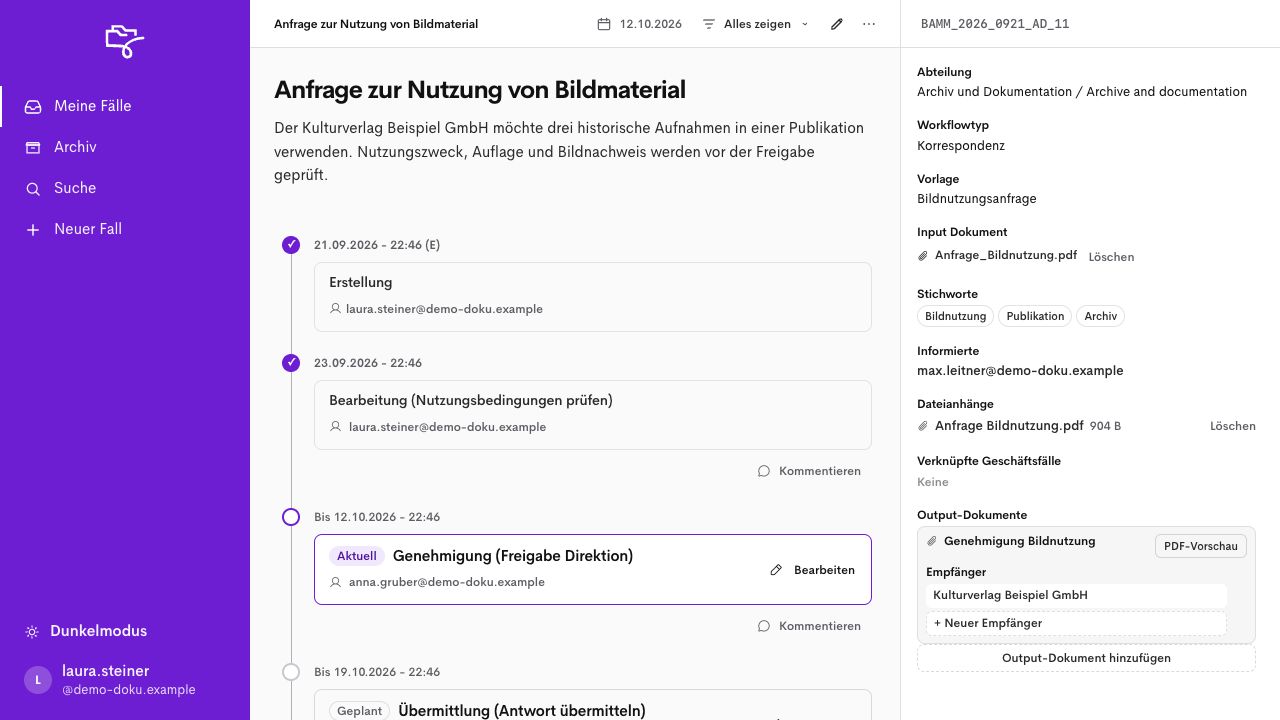The height and width of the screenshot is (720, 1280).
Task: Click the PDF-Vorschau button
Action: point(1201,546)
